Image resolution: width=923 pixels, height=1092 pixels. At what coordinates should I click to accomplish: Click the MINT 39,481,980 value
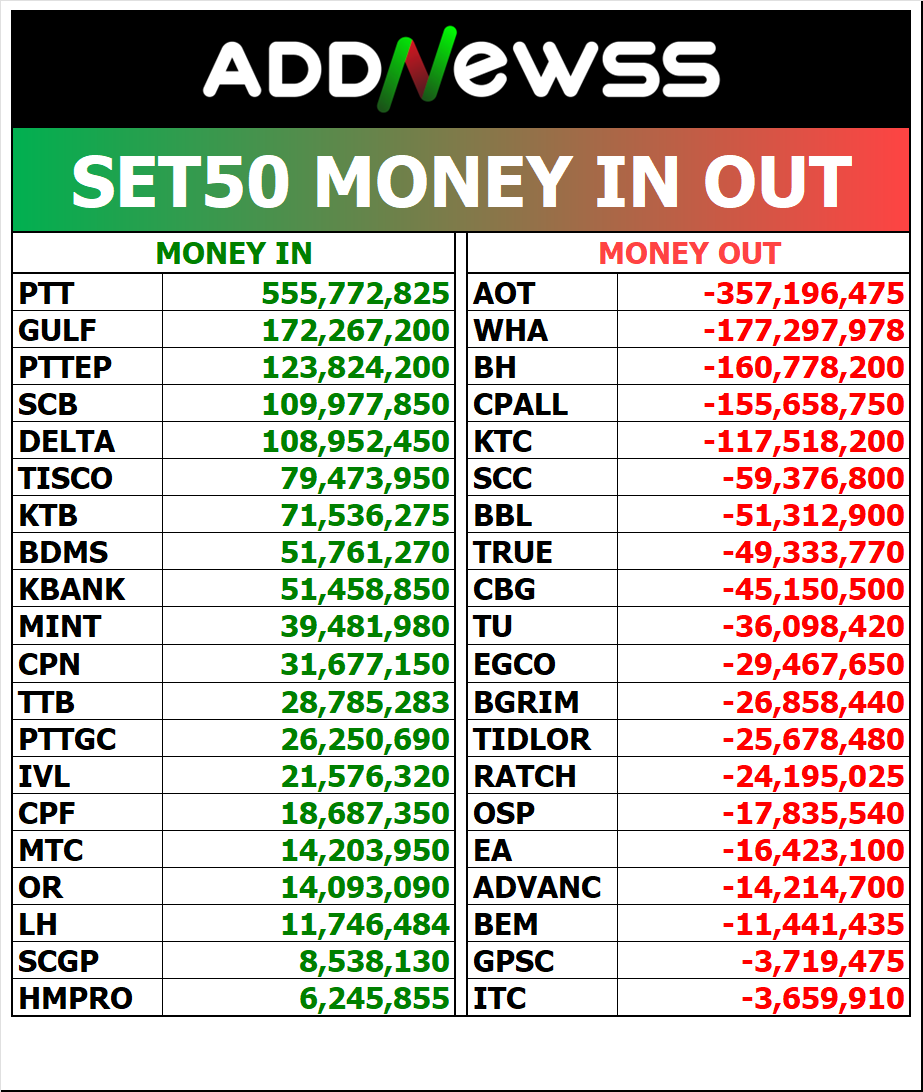click(x=365, y=626)
